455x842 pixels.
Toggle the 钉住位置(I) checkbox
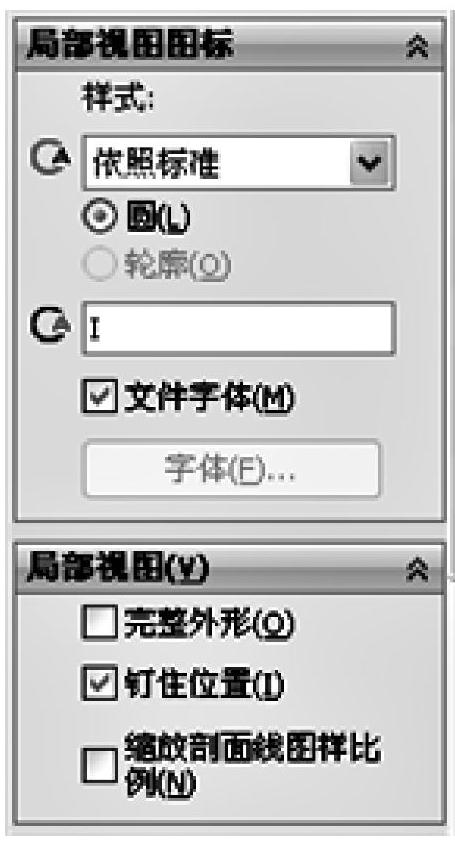99,684
